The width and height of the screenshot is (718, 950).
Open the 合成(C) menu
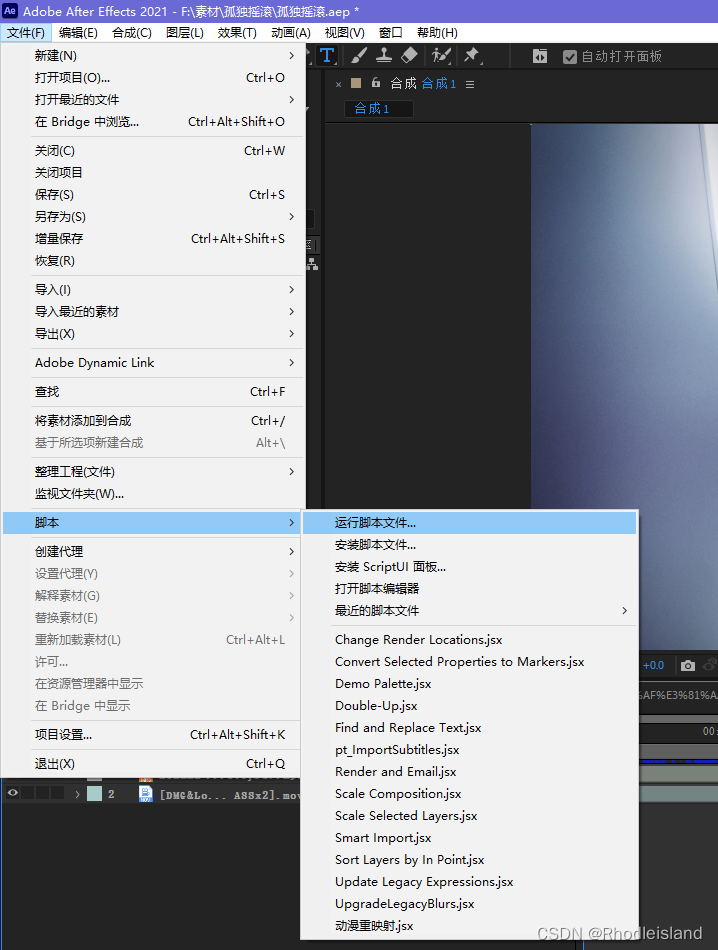coord(131,33)
